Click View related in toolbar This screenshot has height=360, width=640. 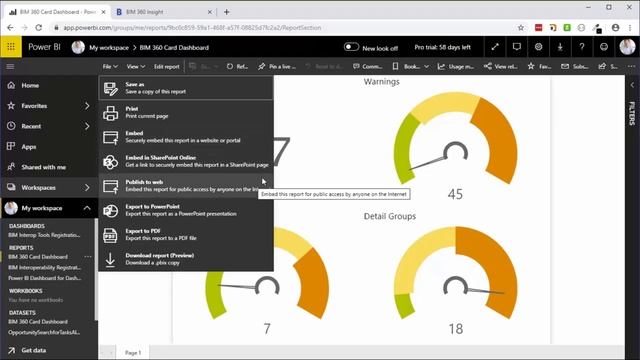tap(500, 66)
